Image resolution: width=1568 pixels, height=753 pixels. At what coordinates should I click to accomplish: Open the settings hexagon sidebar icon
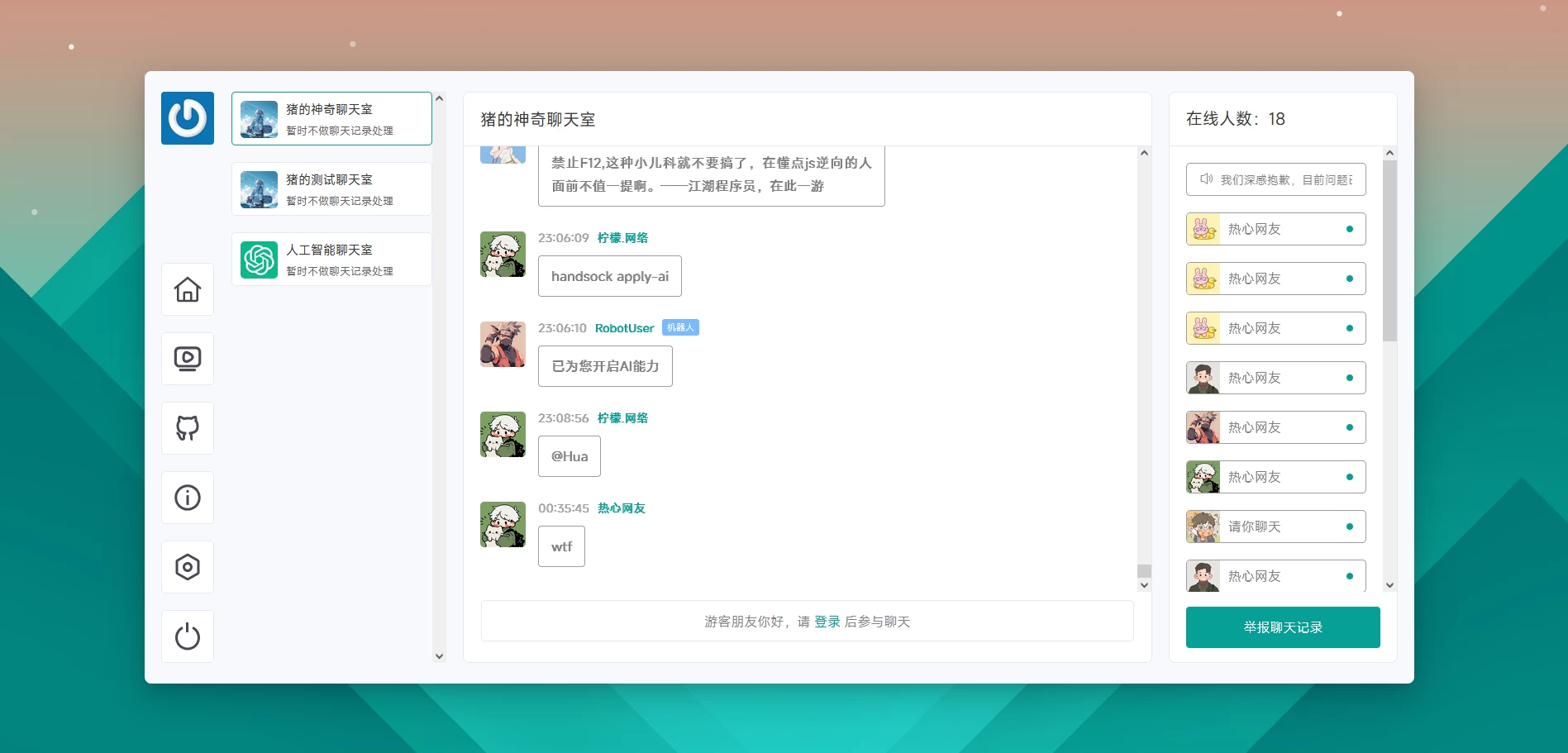click(187, 567)
